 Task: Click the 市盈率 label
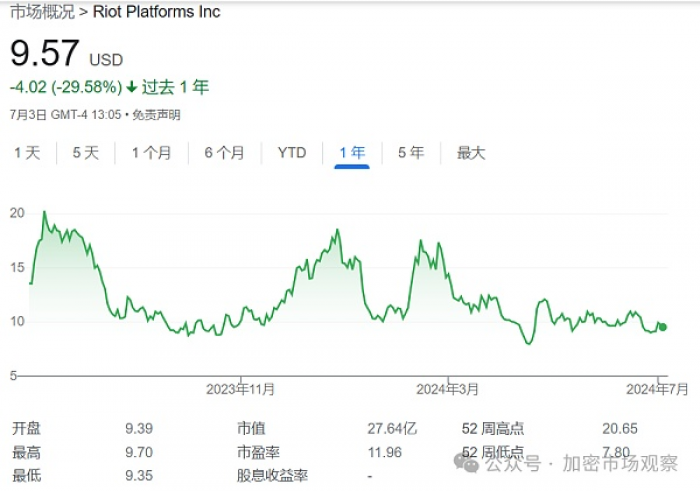point(258,453)
